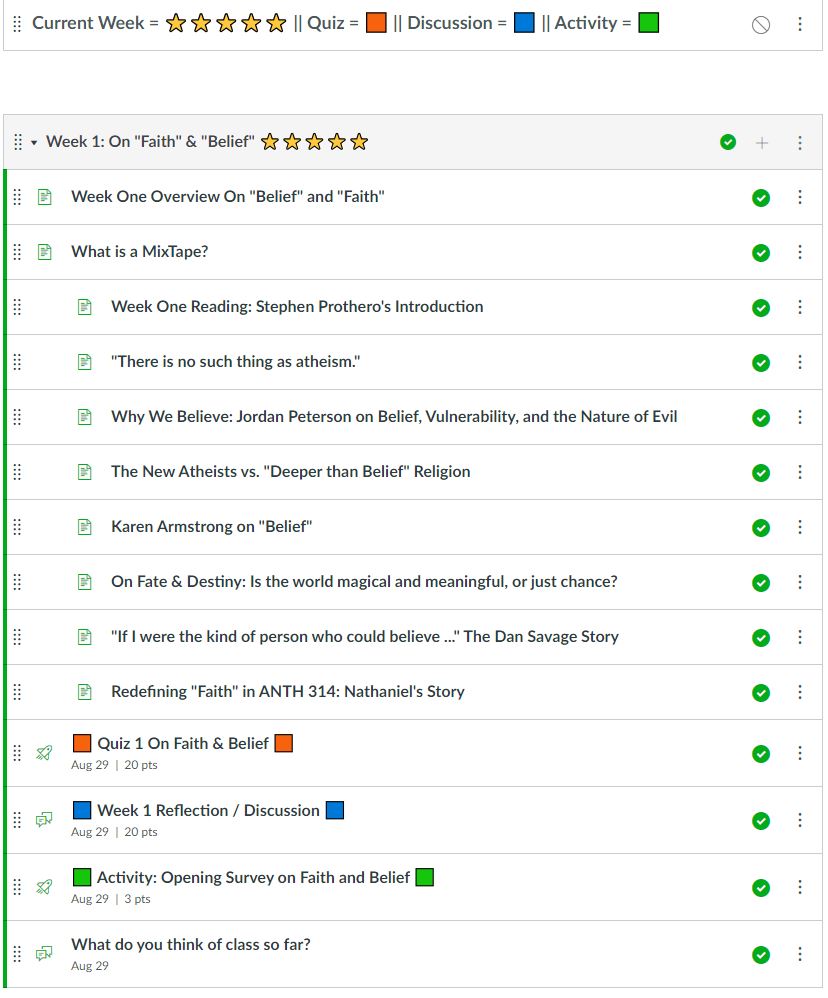Click the page icon beside What is a MixTape?
Viewport: 828px width, 998px height.
click(x=45, y=252)
